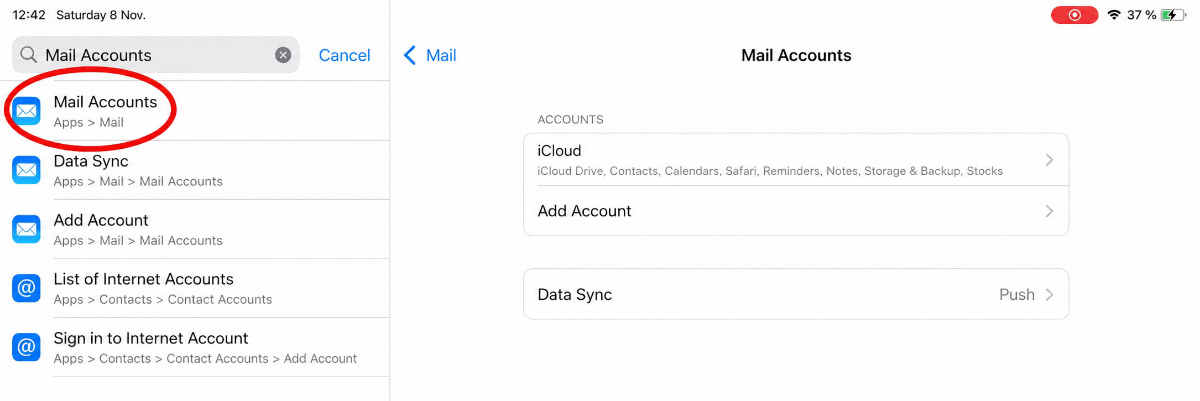Click 'Apps > Mail' path under Mail Accounts
This screenshot has height=401, width=1200.
pyautogui.click(x=89, y=122)
